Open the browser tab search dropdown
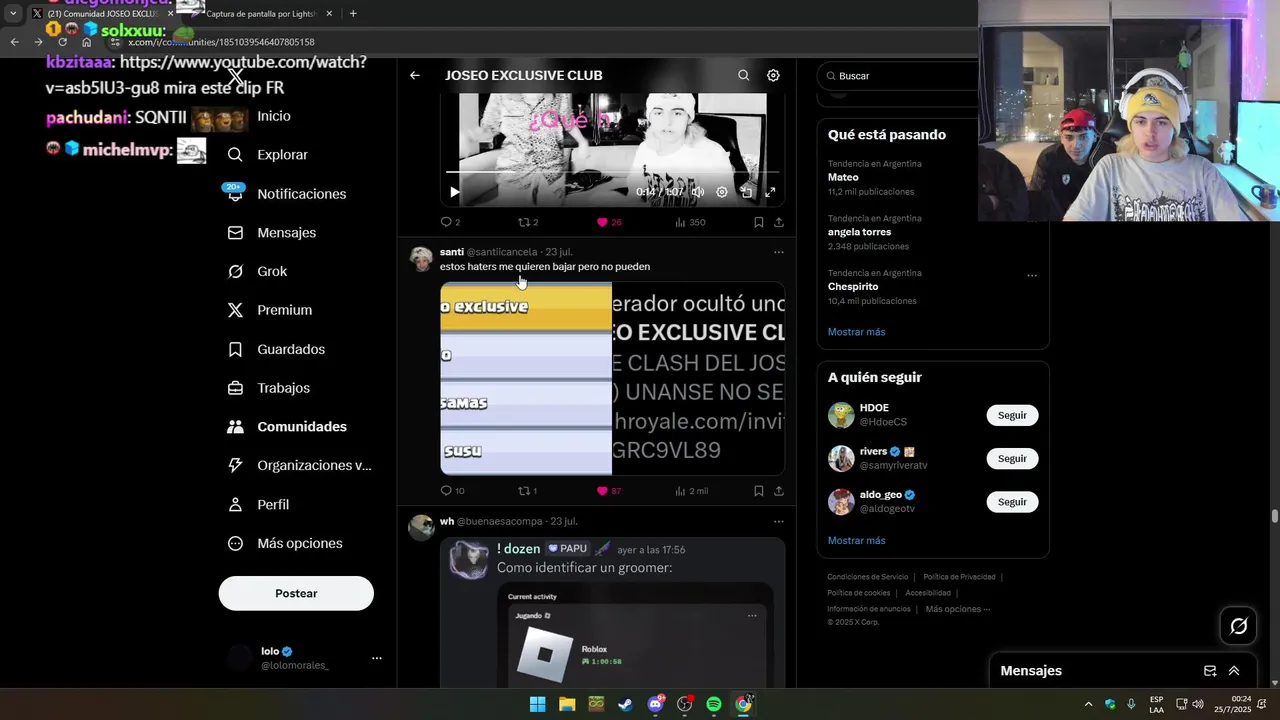The width and height of the screenshot is (1280, 720). point(13,14)
